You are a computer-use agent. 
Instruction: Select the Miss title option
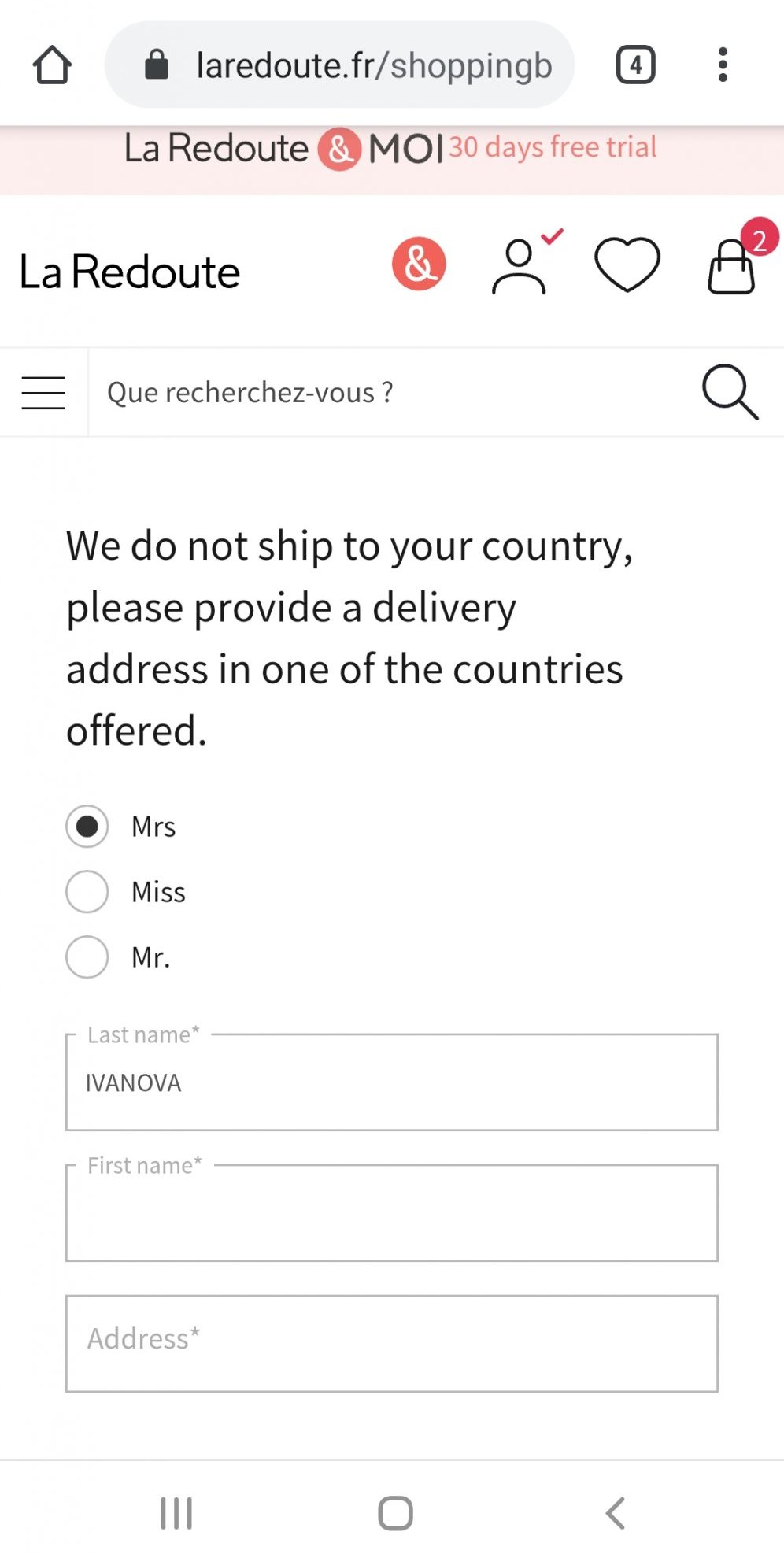(x=87, y=892)
